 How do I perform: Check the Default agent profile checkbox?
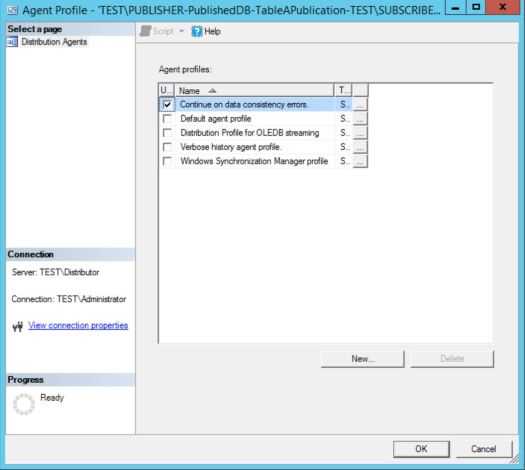point(167,119)
